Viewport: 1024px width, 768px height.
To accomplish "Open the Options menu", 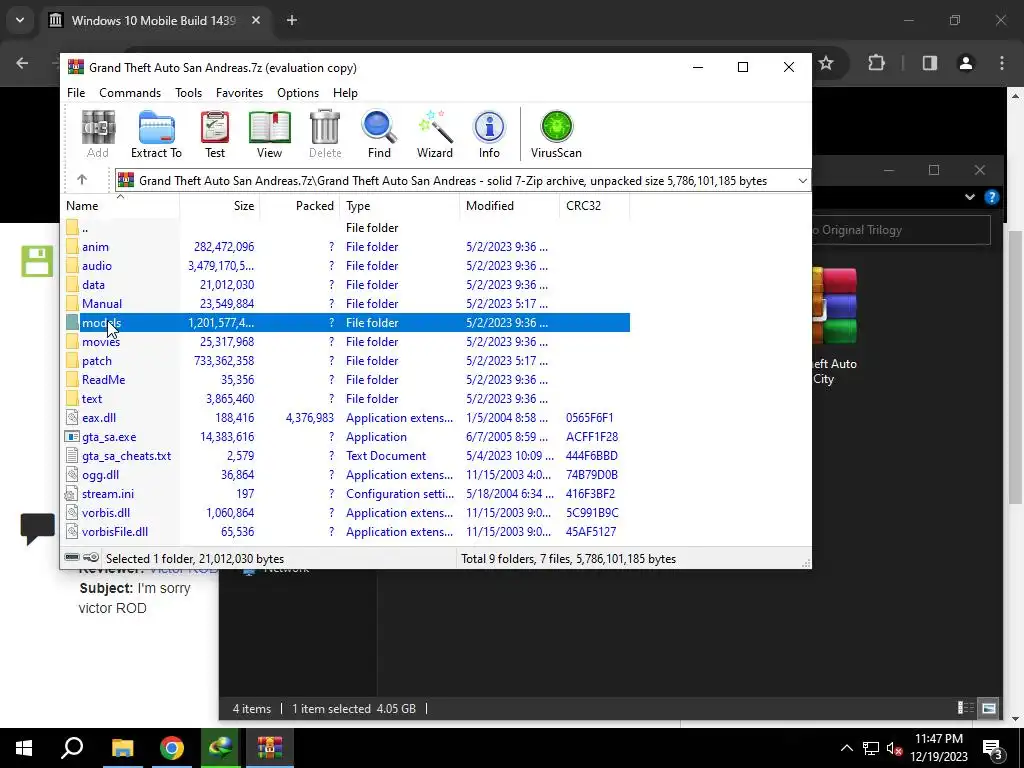I will [298, 93].
